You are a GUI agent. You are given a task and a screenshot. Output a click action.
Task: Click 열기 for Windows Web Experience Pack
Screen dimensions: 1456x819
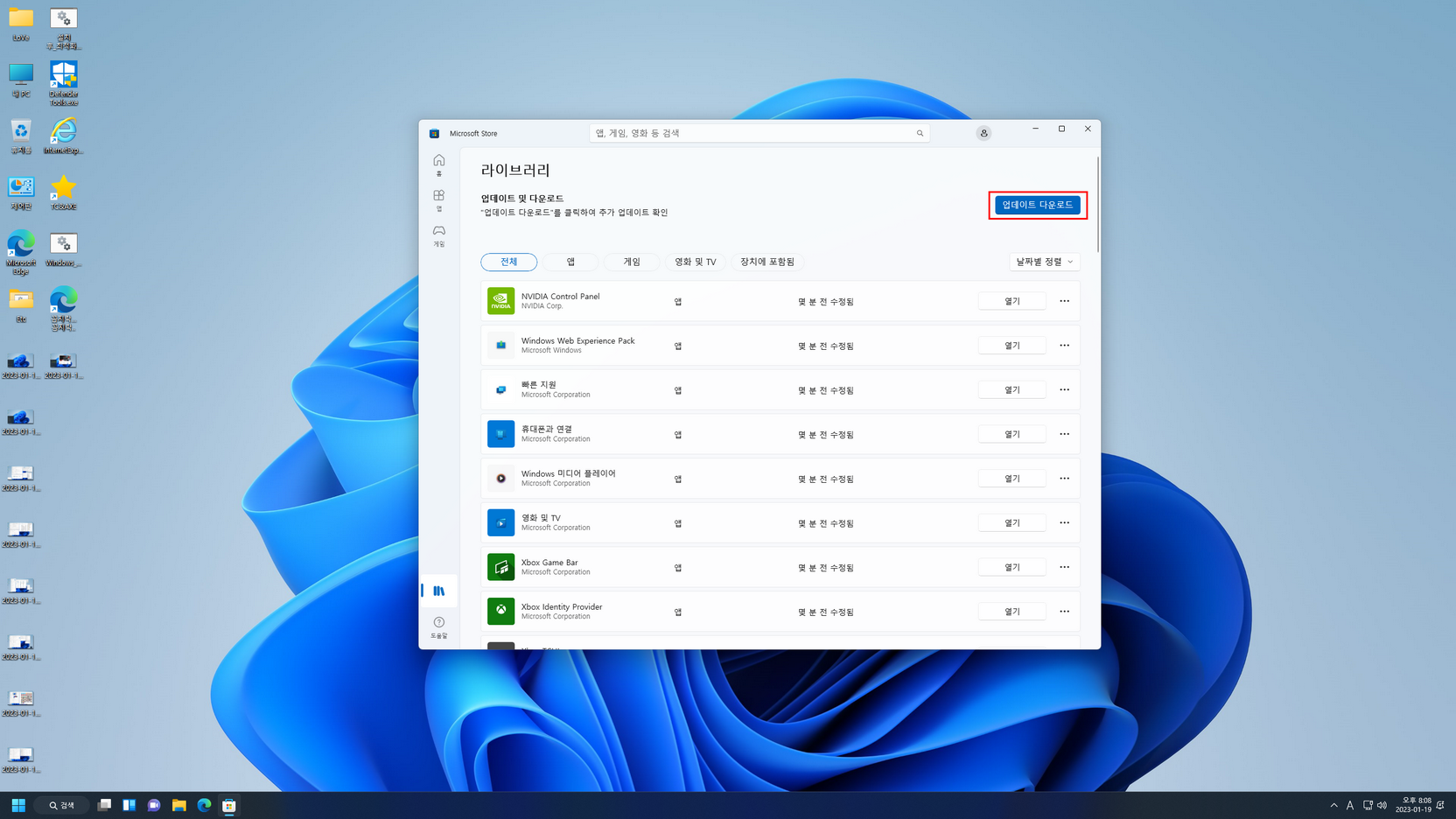1011,346
